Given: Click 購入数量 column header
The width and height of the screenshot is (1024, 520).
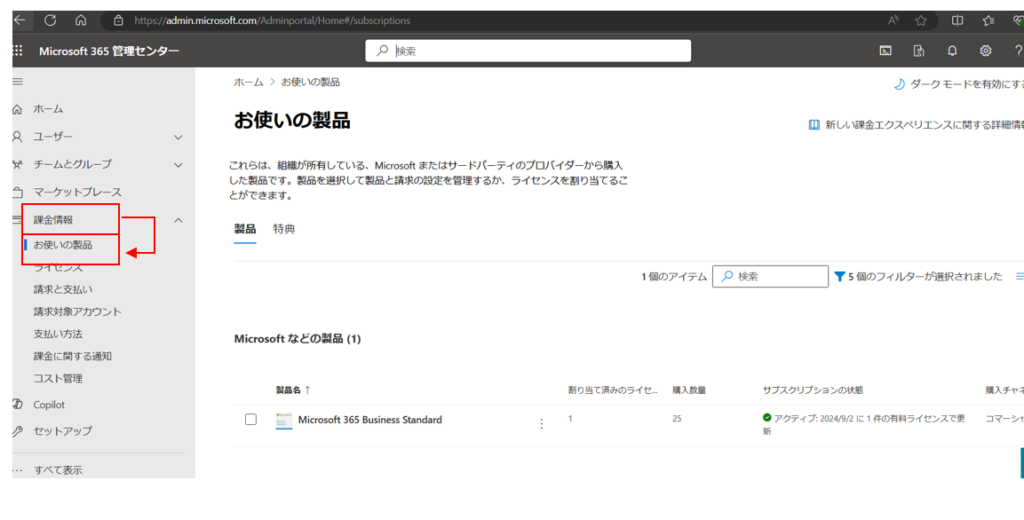Looking at the screenshot, I should (x=689, y=390).
